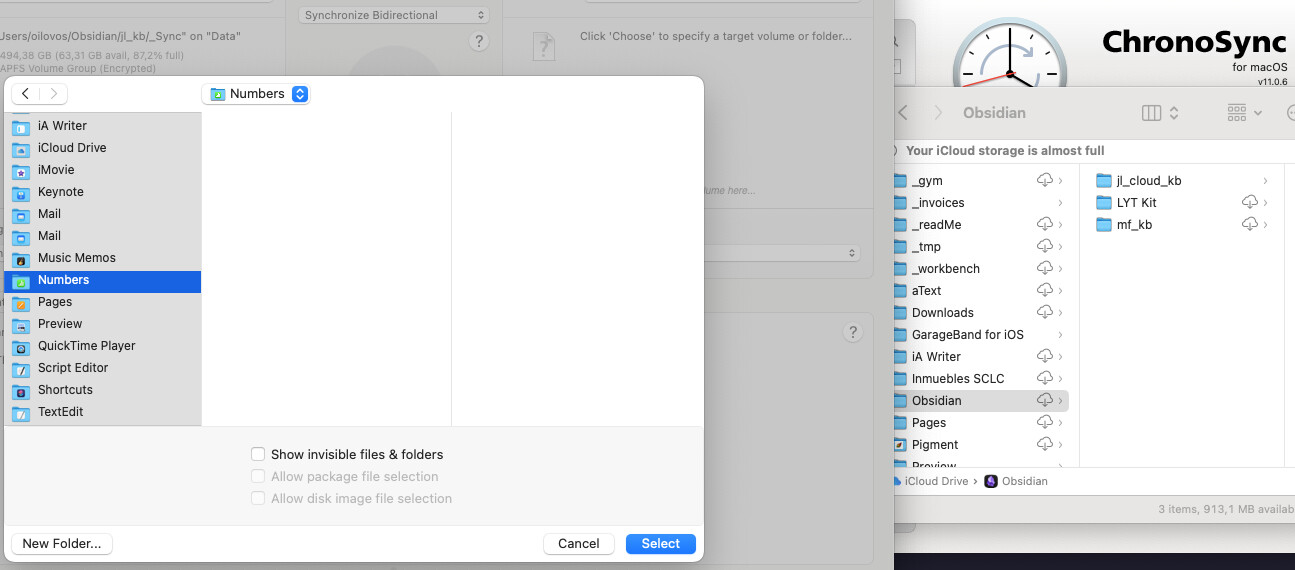Click the New Folder... button
Image resolution: width=1295 pixels, height=570 pixels.
pyautogui.click(x=62, y=544)
